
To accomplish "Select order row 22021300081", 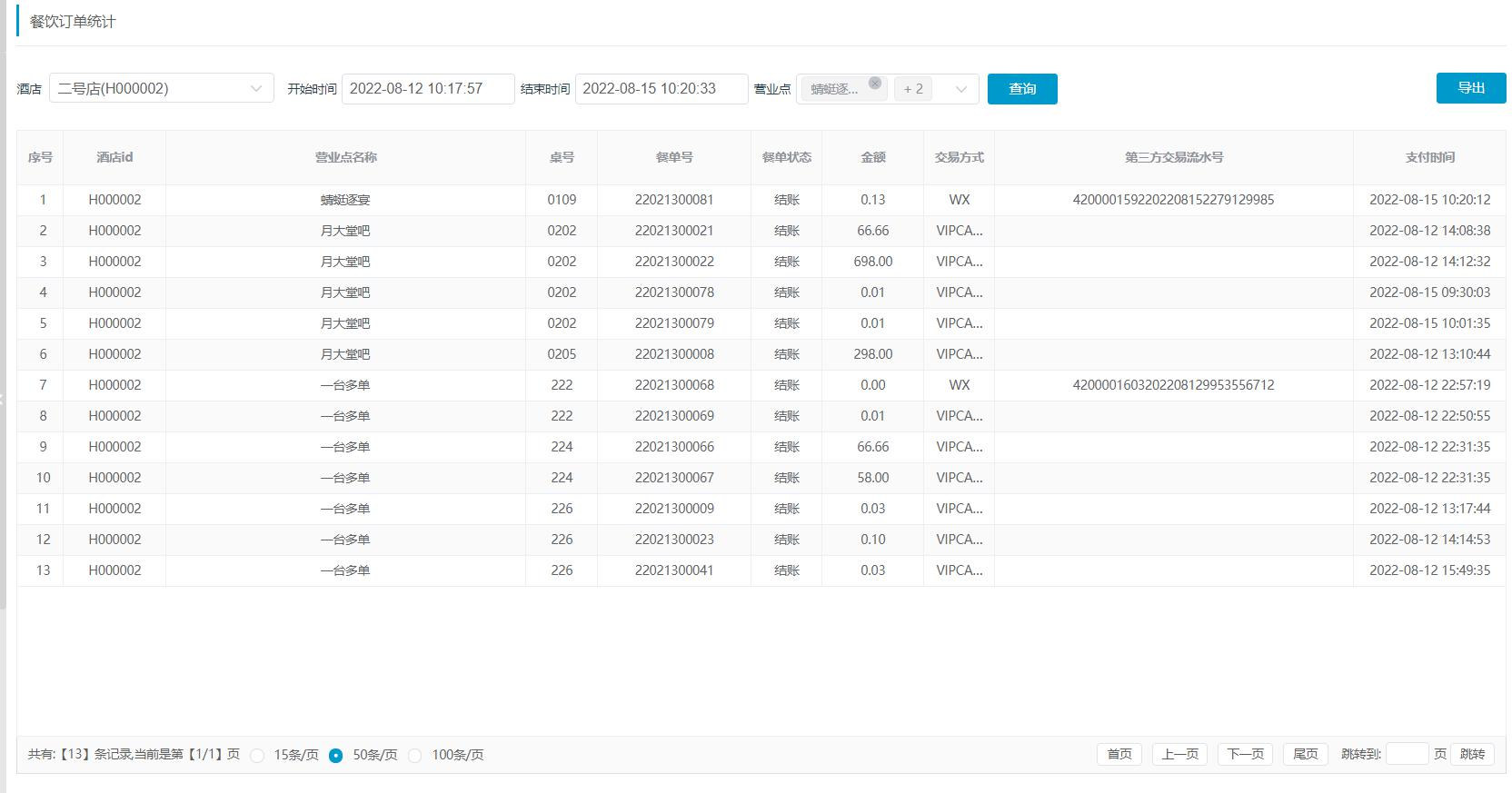I will coord(673,200).
